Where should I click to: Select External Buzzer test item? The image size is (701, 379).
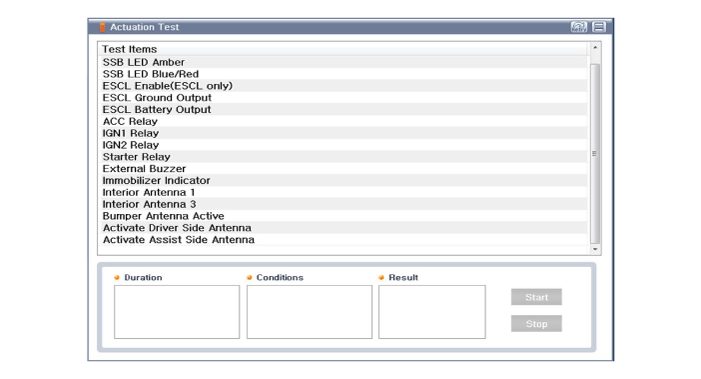click(342, 168)
